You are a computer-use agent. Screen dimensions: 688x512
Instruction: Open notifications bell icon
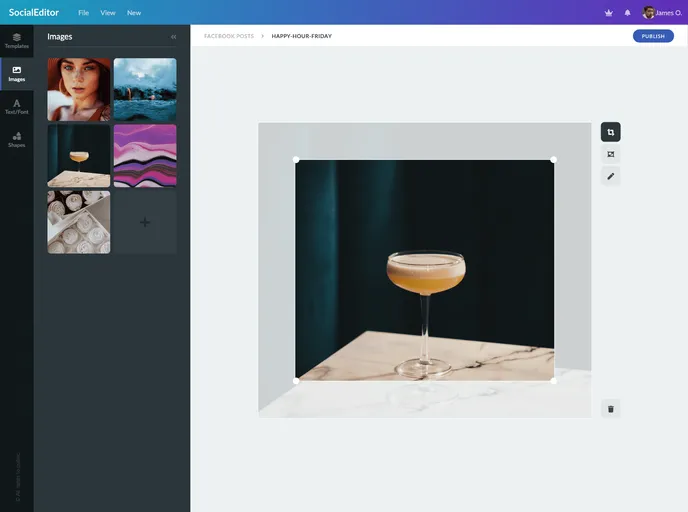click(627, 13)
